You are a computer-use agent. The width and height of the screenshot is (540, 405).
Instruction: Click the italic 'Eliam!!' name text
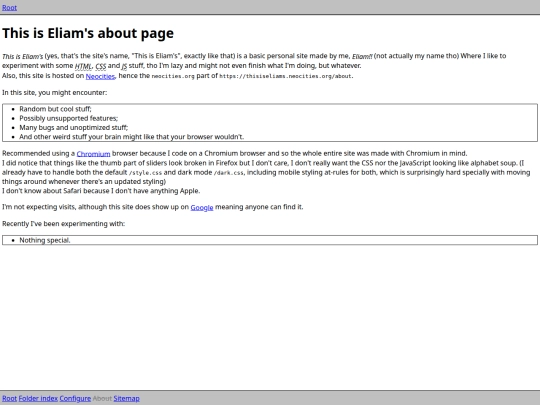(x=362, y=56)
